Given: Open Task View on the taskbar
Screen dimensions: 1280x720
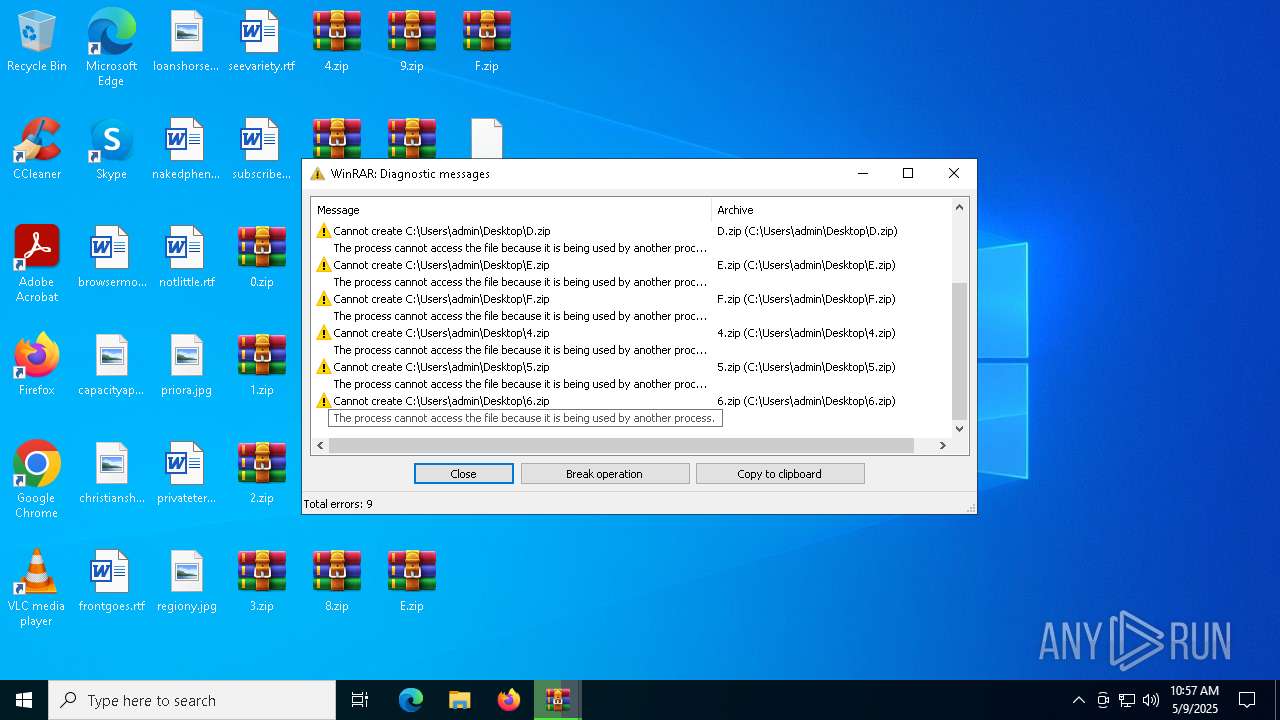Looking at the screenshot, I should (x=360, y=700).
